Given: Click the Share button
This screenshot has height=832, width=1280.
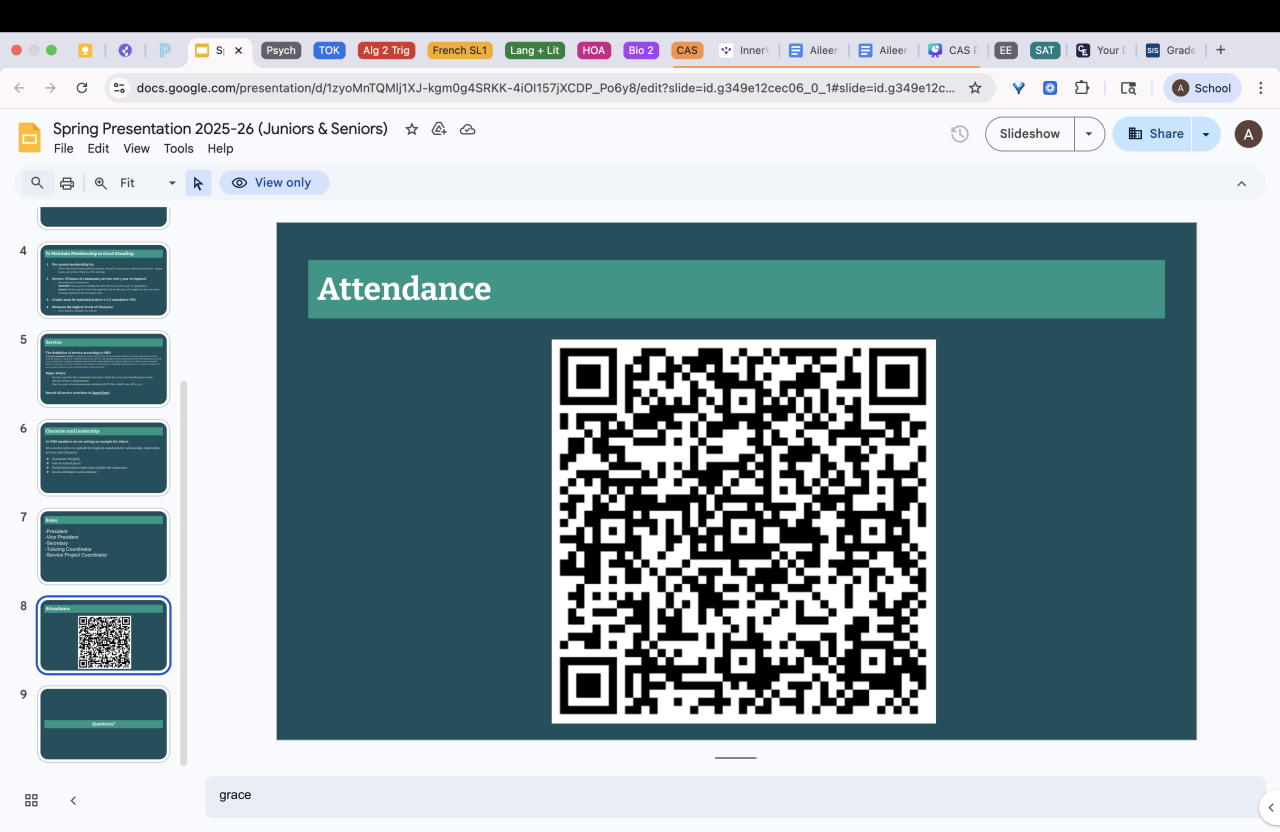Looking at the screenshot, I should click(x=1155, y=134).
